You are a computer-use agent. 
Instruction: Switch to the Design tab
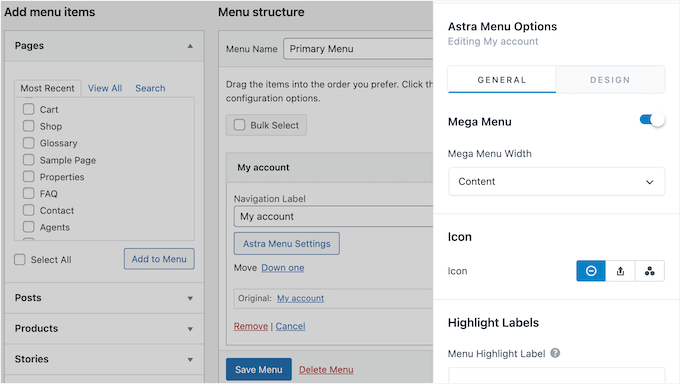point(610,80)
